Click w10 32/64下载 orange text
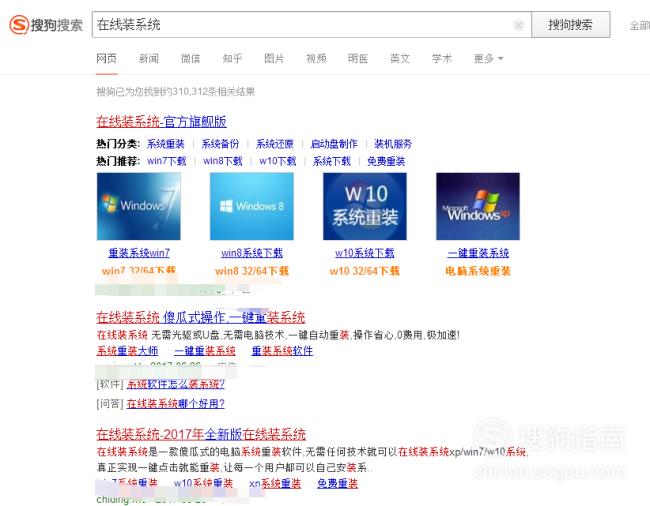 pos(365,271)
